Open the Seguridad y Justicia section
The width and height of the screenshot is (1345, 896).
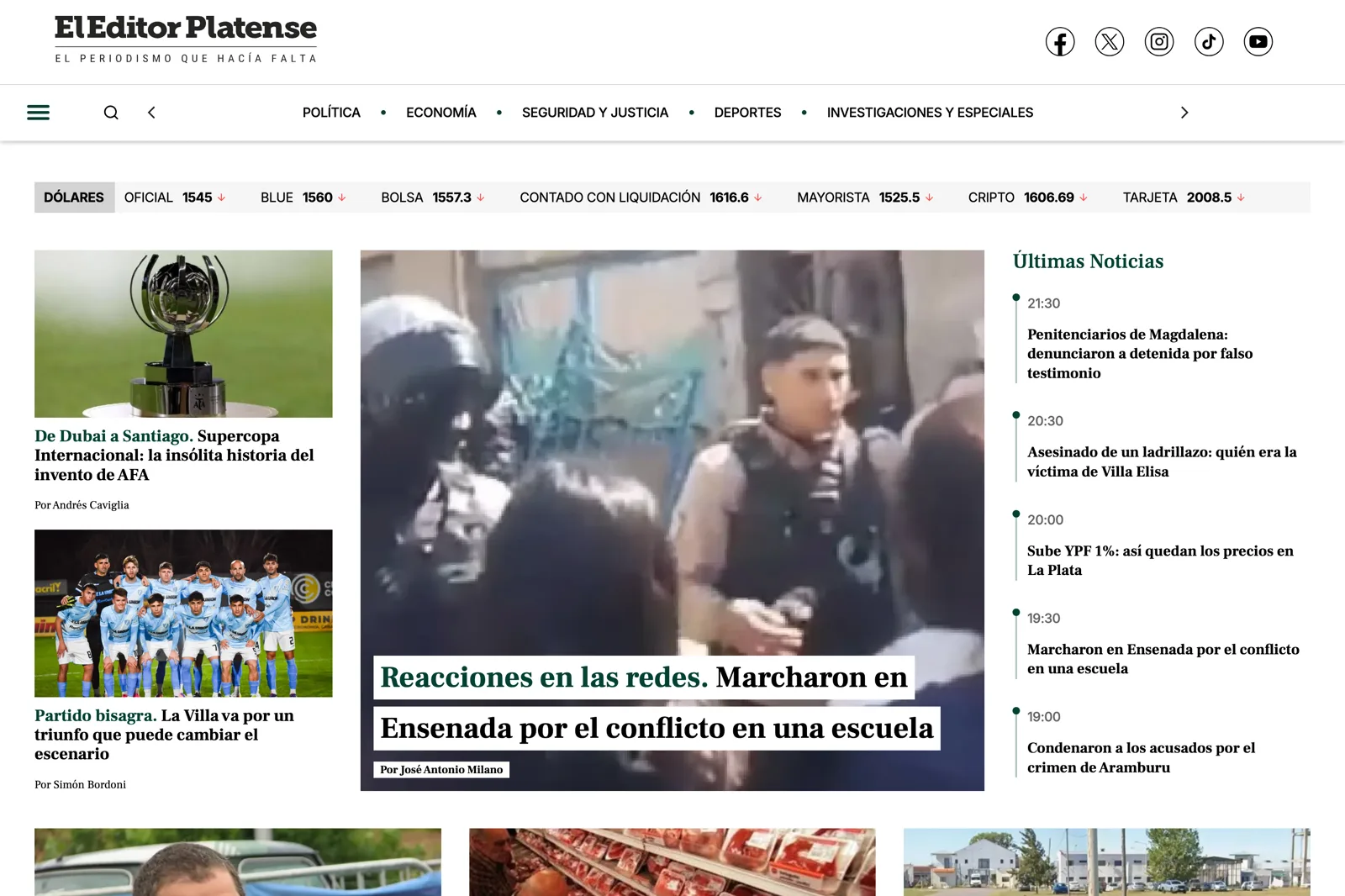pos(595,113)
